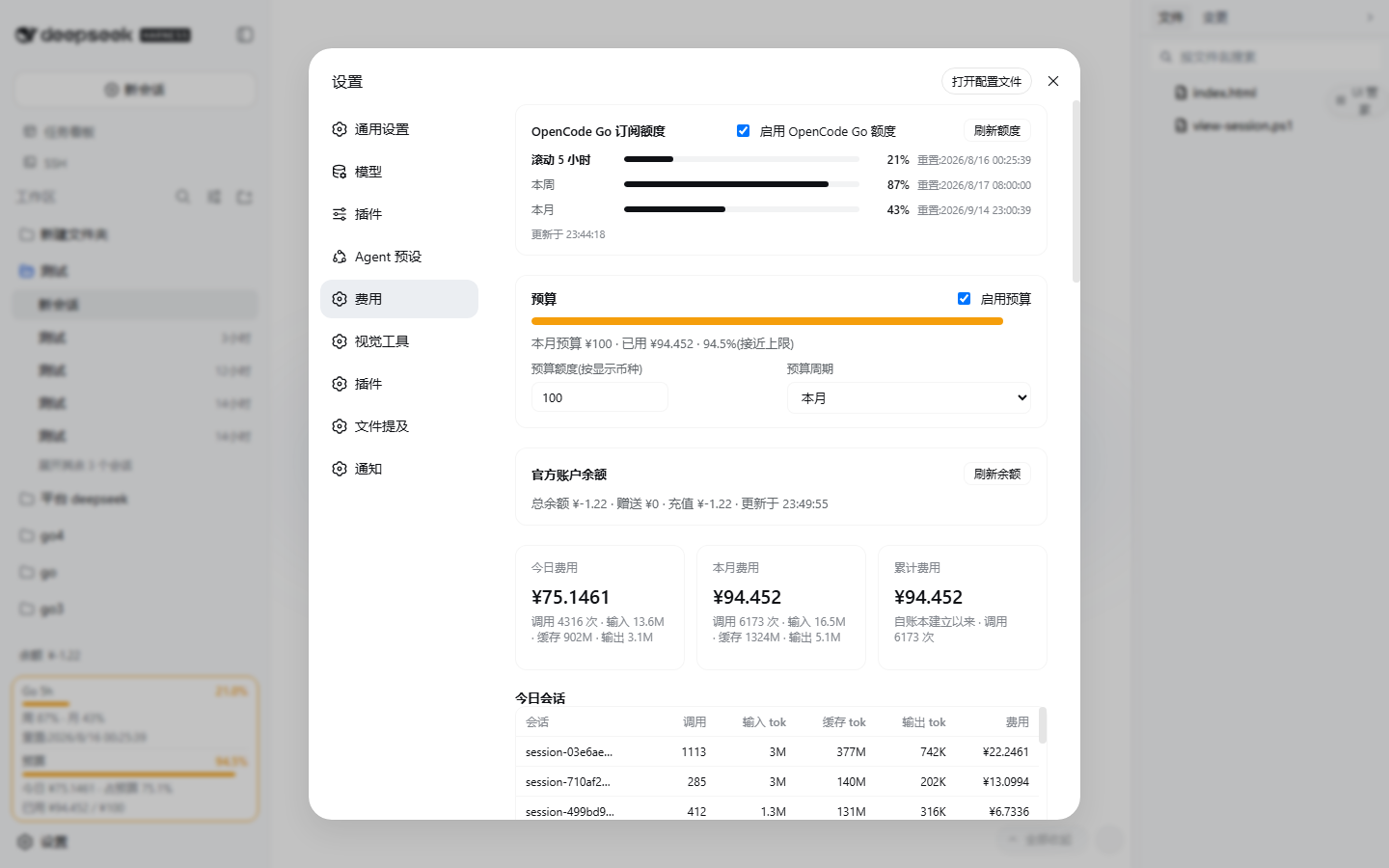Viewport: 1389px width, 868px height.
Task: Click the 滚动 5 小时 quota progress bar
Action: click(742, 159)
